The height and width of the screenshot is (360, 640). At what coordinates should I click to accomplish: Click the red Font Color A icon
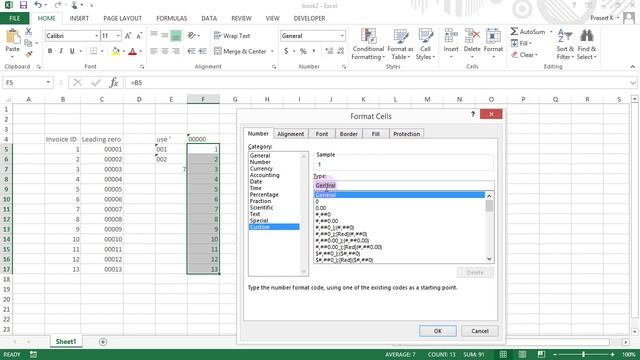132,51
